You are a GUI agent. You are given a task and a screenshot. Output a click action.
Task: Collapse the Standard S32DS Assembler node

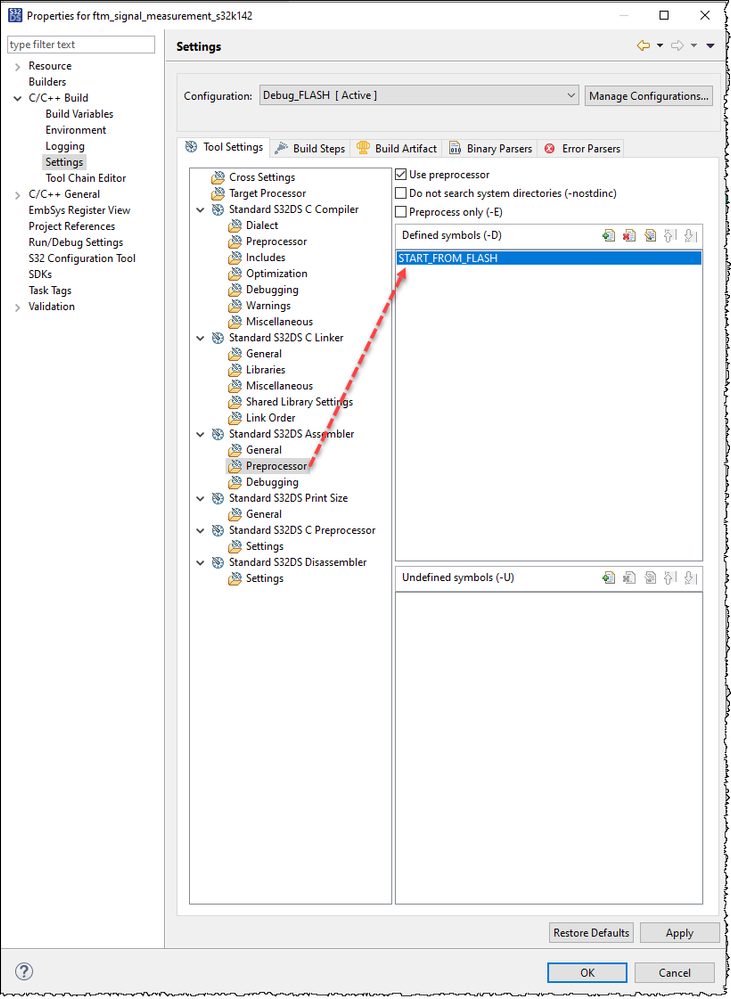pos(200,434)
